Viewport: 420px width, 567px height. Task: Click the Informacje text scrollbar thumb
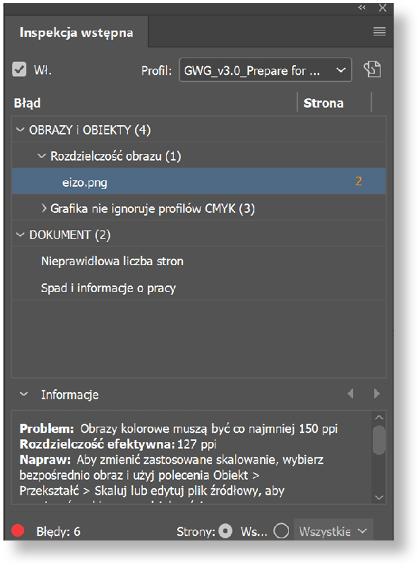(379, 440)
